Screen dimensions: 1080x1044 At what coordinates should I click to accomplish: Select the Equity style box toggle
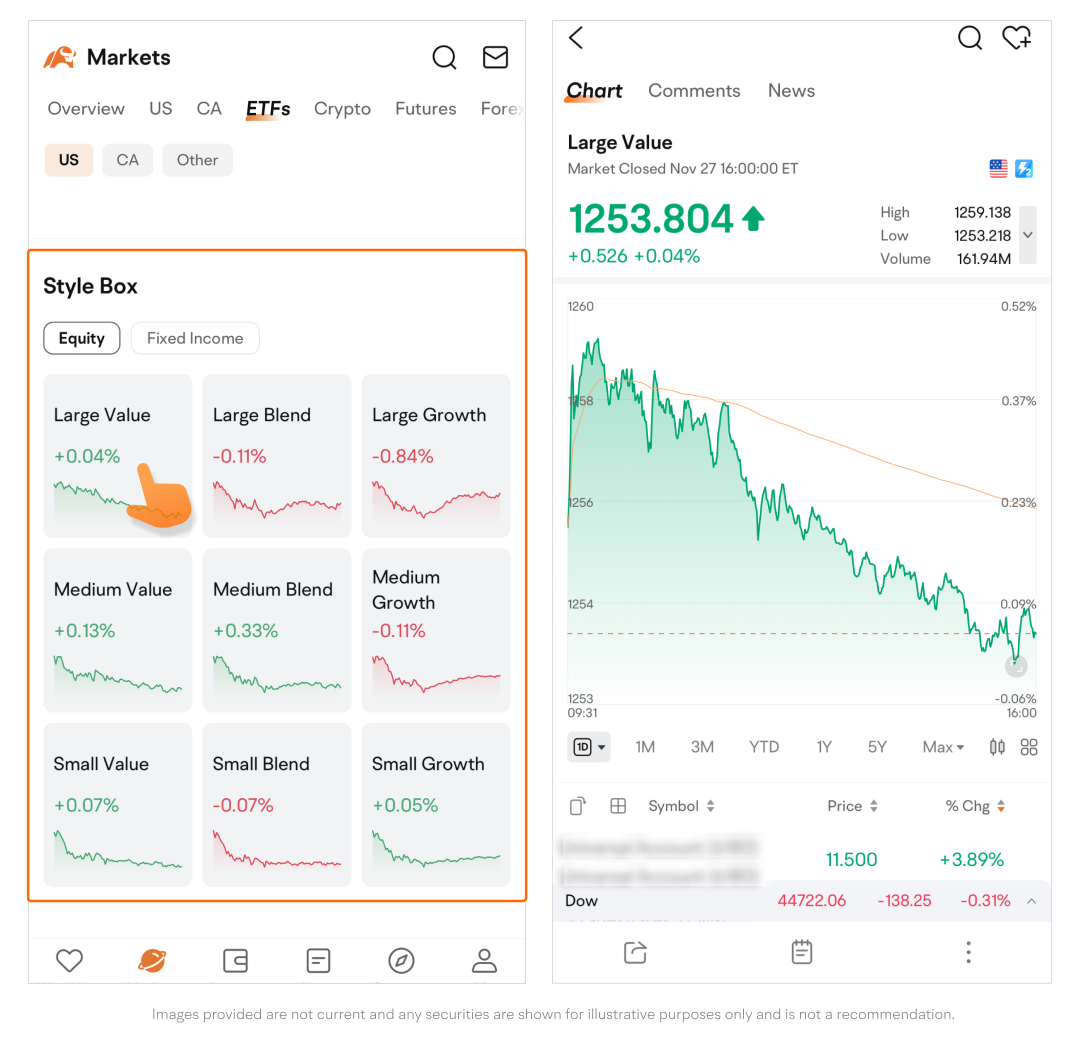(x=81, y=338)
